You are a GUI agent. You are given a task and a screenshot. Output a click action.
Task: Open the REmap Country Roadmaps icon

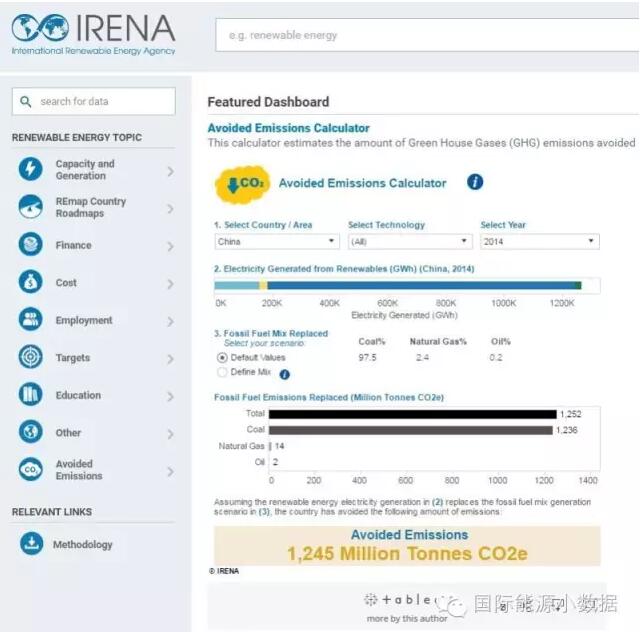click(x=31, y=207)
